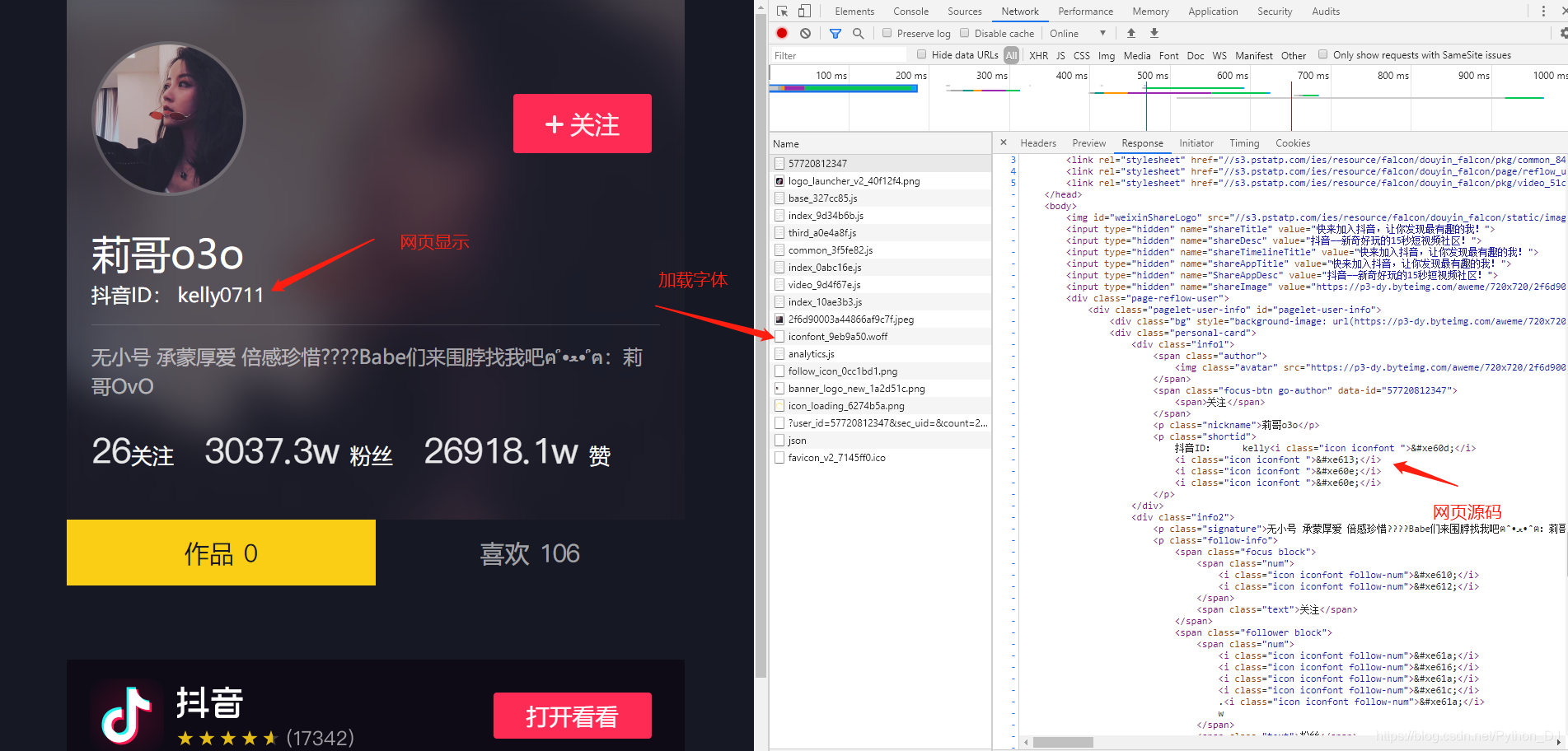Check Hide data URLs
The image size is (1568, 751).
click(x=922, y=54)
